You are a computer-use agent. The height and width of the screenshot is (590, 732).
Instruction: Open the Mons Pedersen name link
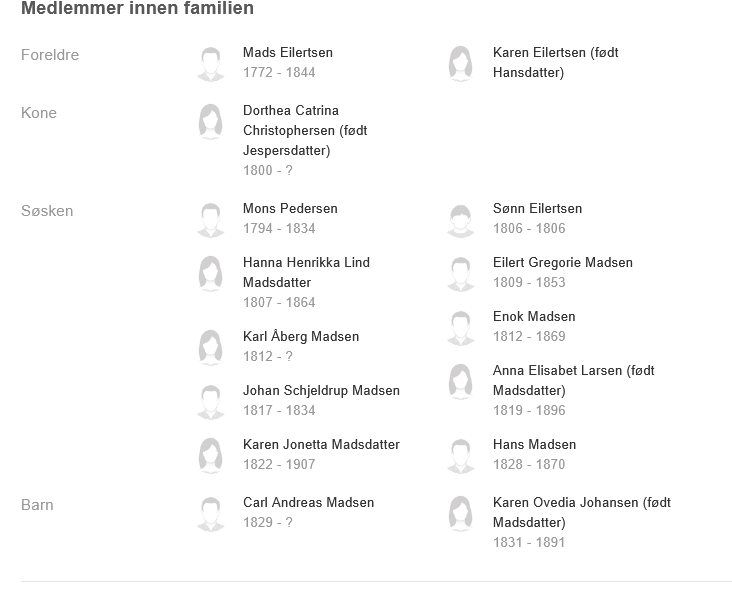290,208
